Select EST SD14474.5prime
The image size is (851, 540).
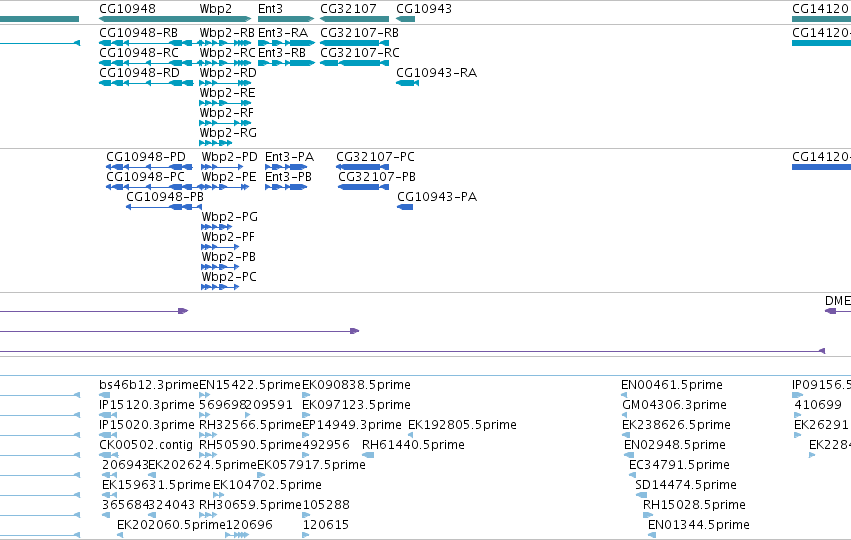point(641,495)
